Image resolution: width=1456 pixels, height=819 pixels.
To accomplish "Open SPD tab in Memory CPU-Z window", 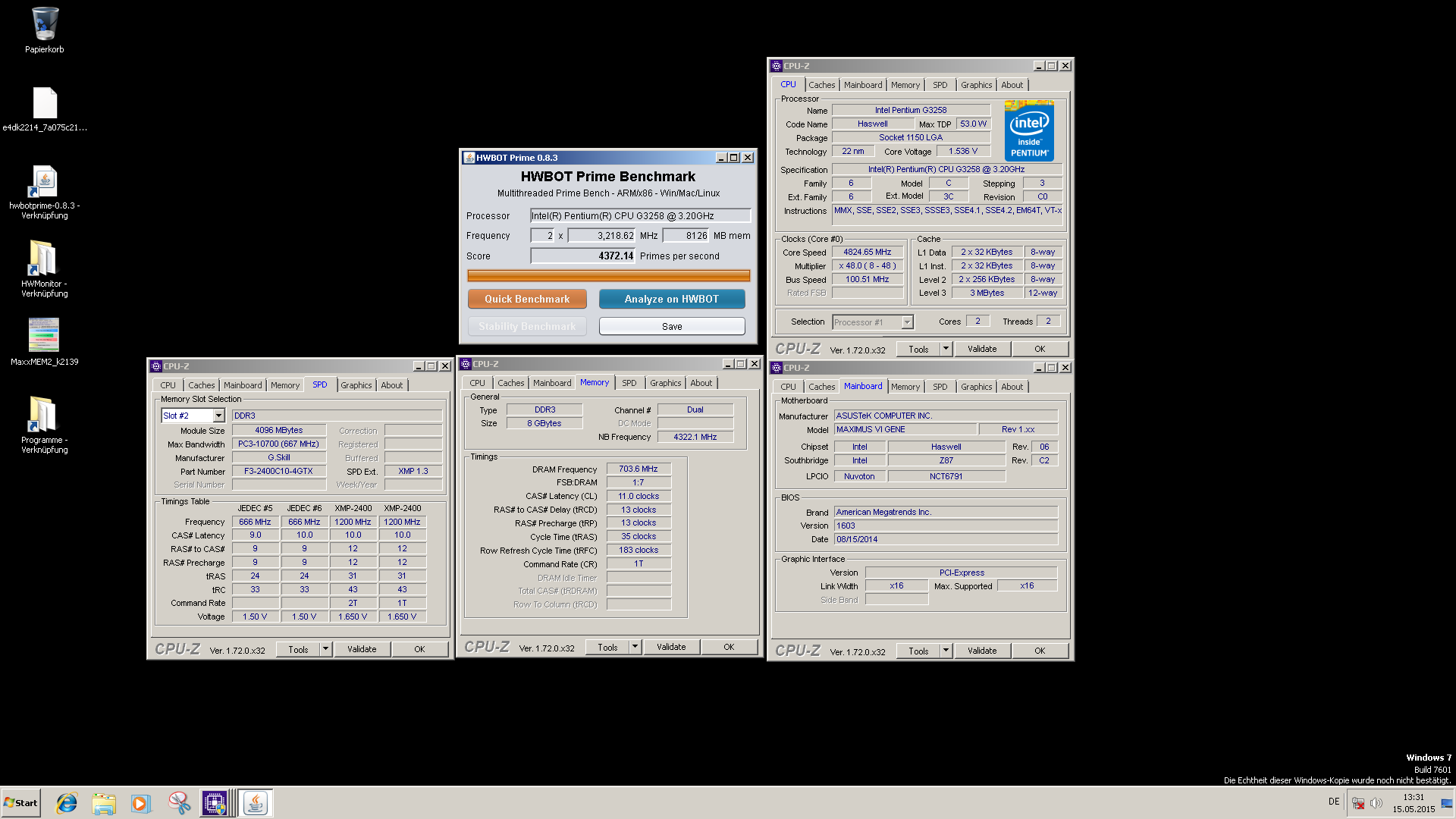I will 629,383.
